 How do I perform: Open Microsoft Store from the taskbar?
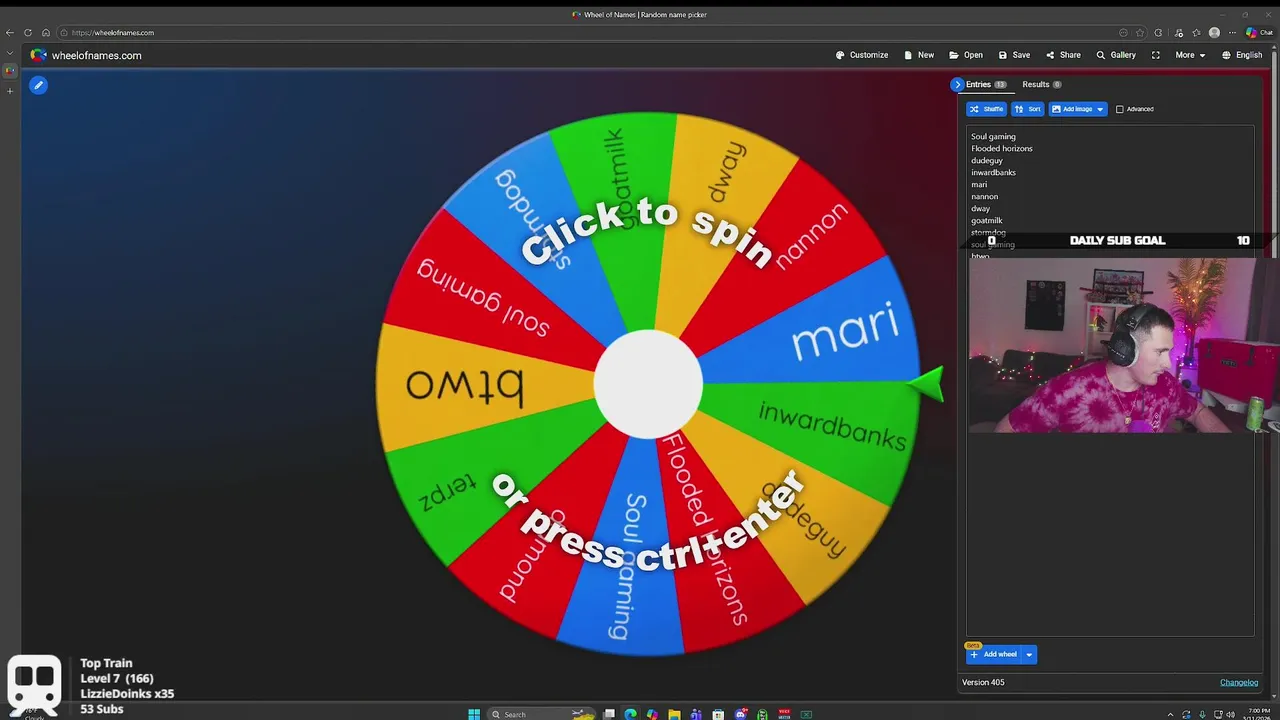pyautogui.click(x=718, y=714)
